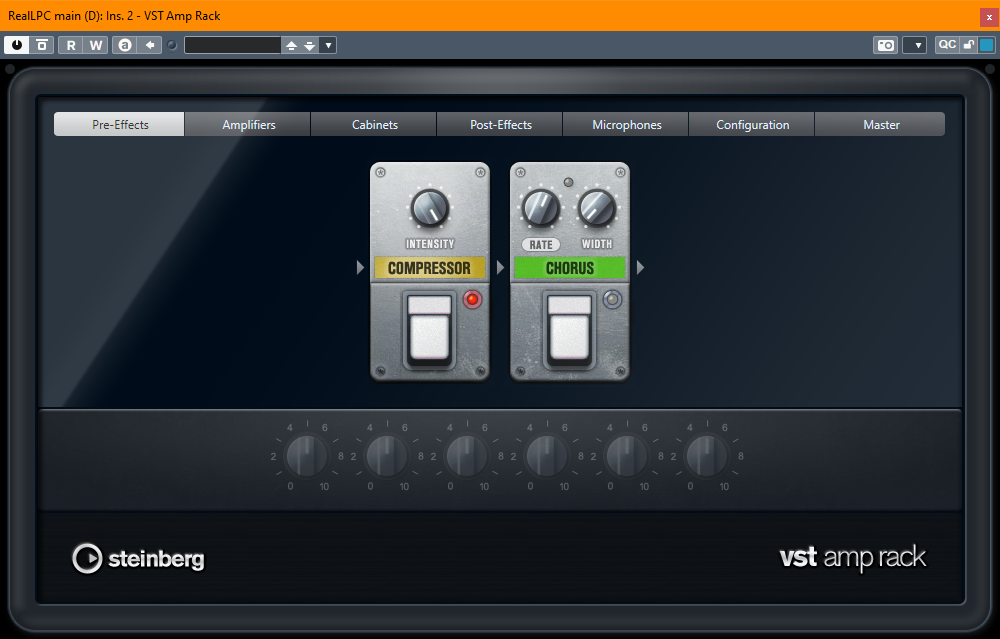Enable Write Automation with the W button
The height and width of the screenshot is (639, 1000).
(x=96, y=45)
